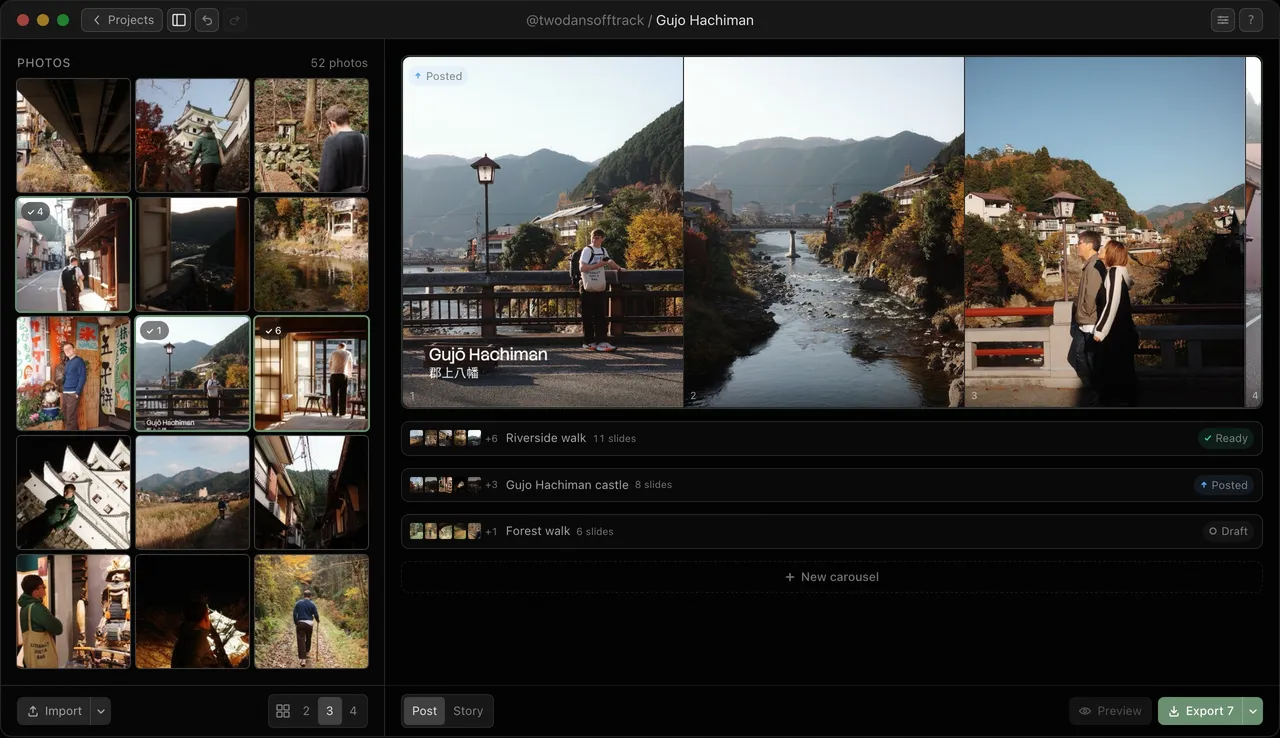
Task: Go back to Projects
Action: coord(122,20)
